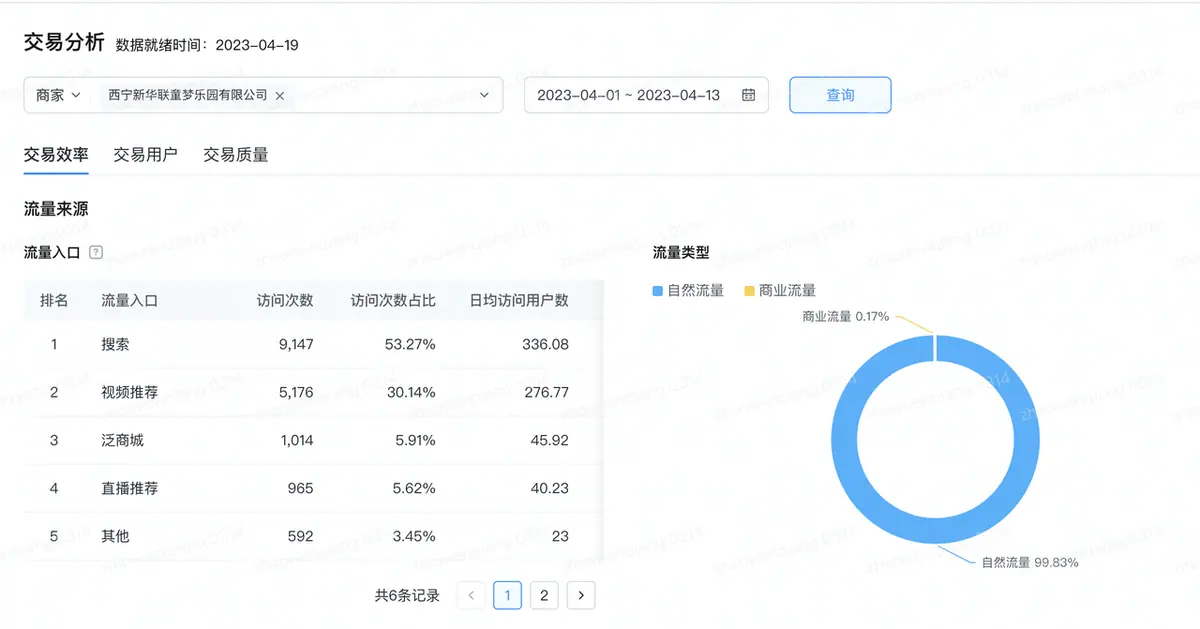This screenshot has width=1200, height=629.
Task: Toggle the 自然流量 legend item
Action: pos(688,291)
